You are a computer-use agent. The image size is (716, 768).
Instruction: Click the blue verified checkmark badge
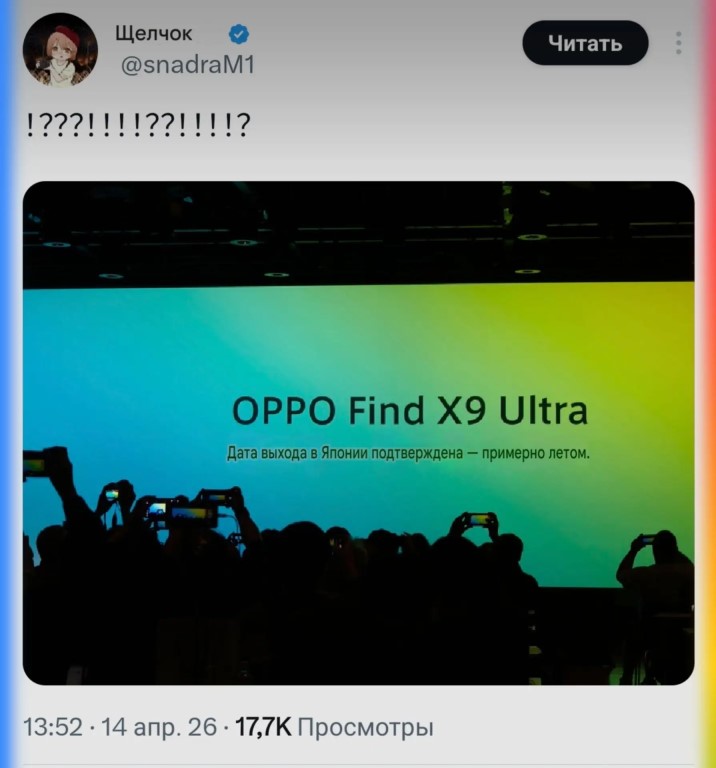[239, 34]
